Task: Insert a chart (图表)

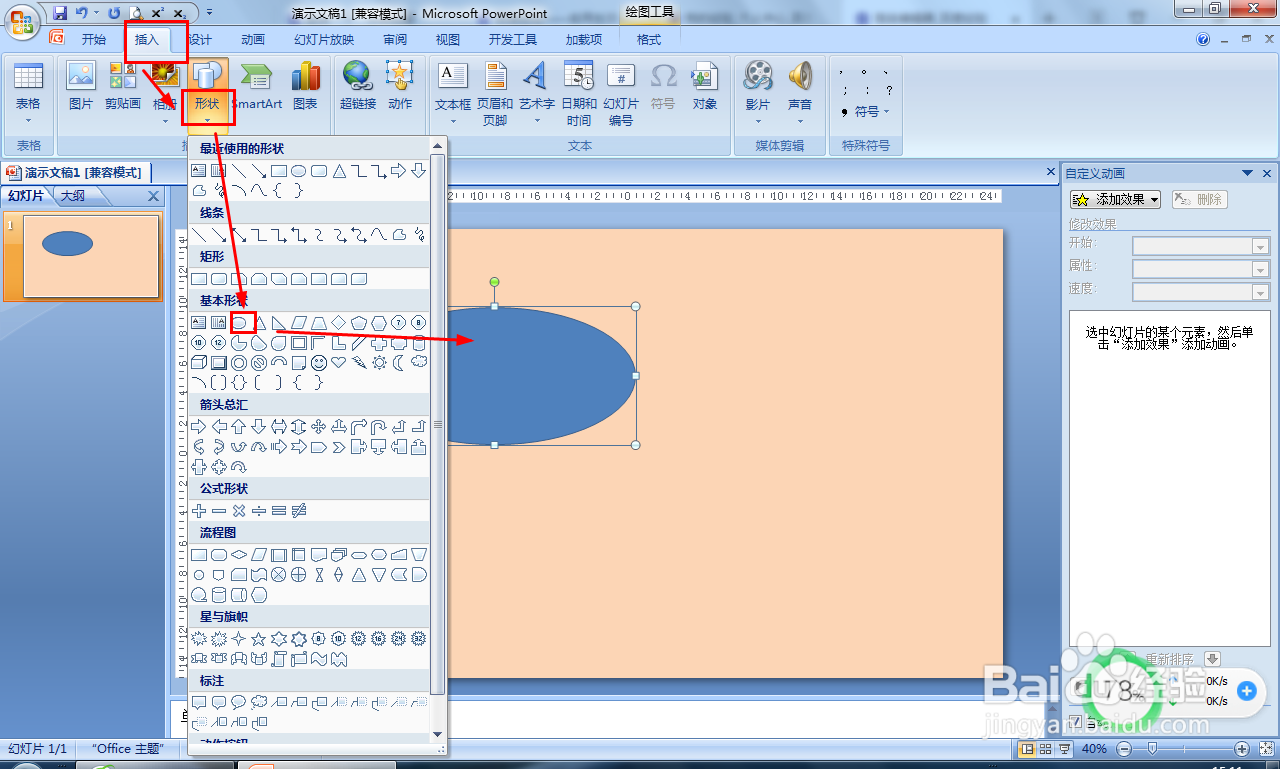Action: coord(305,87)
